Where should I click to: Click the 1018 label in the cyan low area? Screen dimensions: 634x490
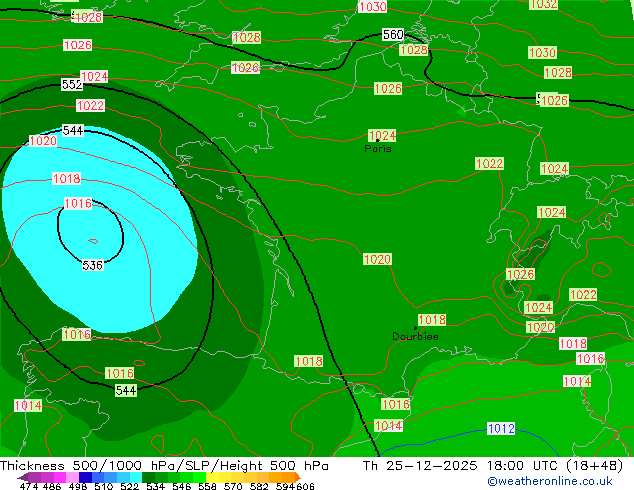click(66, 179)
